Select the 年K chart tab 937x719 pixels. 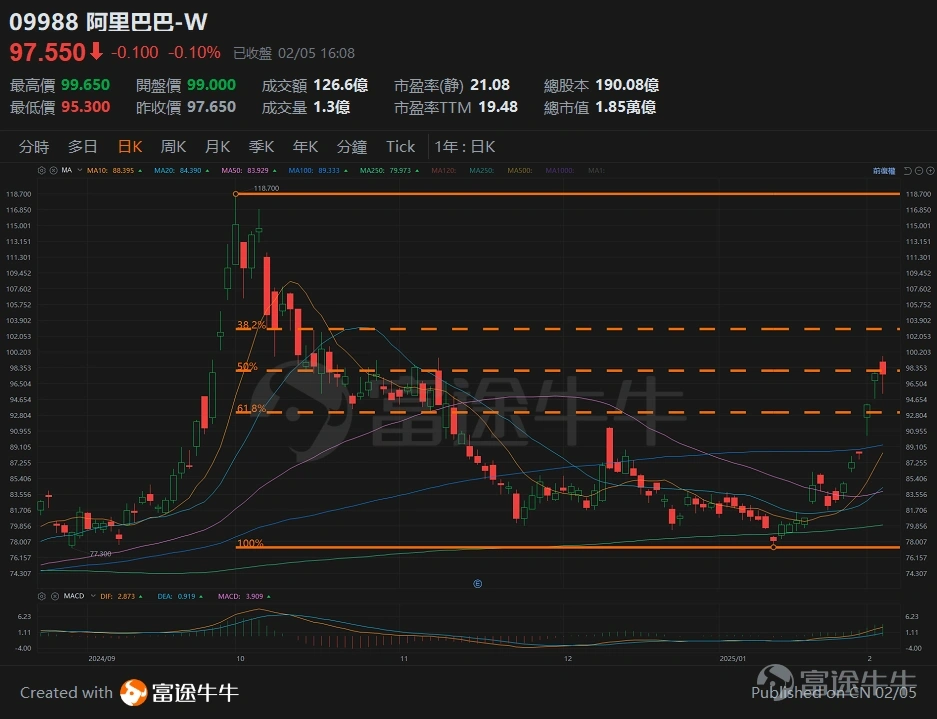point(305,146)
